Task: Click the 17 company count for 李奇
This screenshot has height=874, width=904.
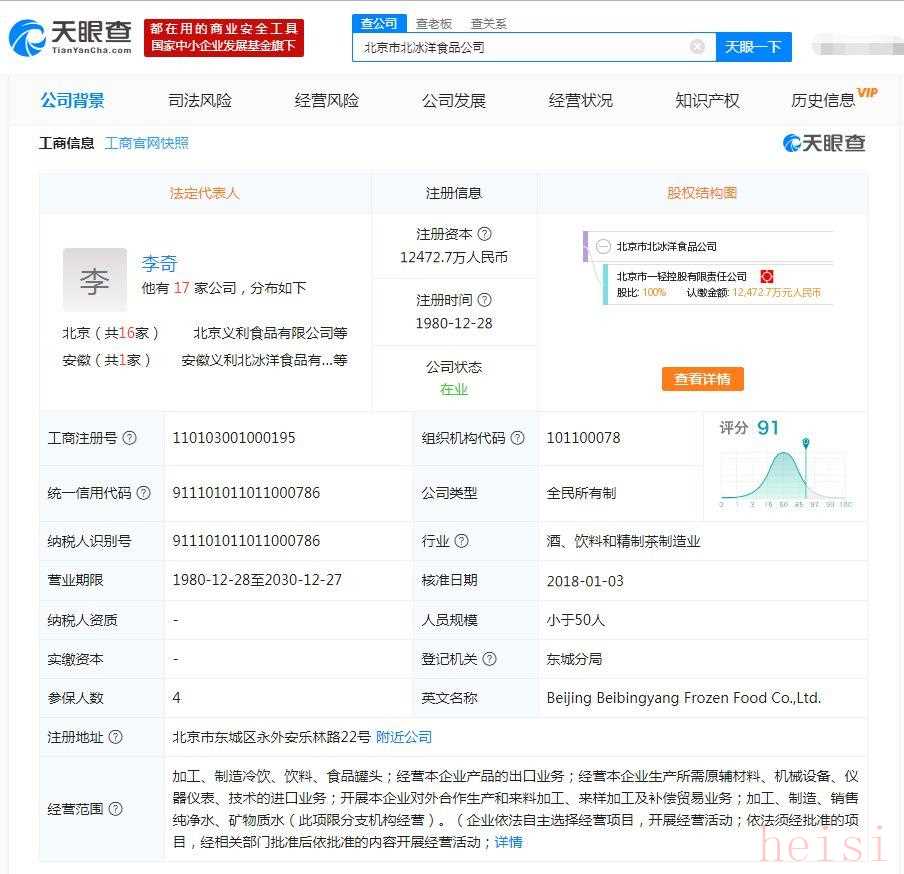Action: point(182,288)
